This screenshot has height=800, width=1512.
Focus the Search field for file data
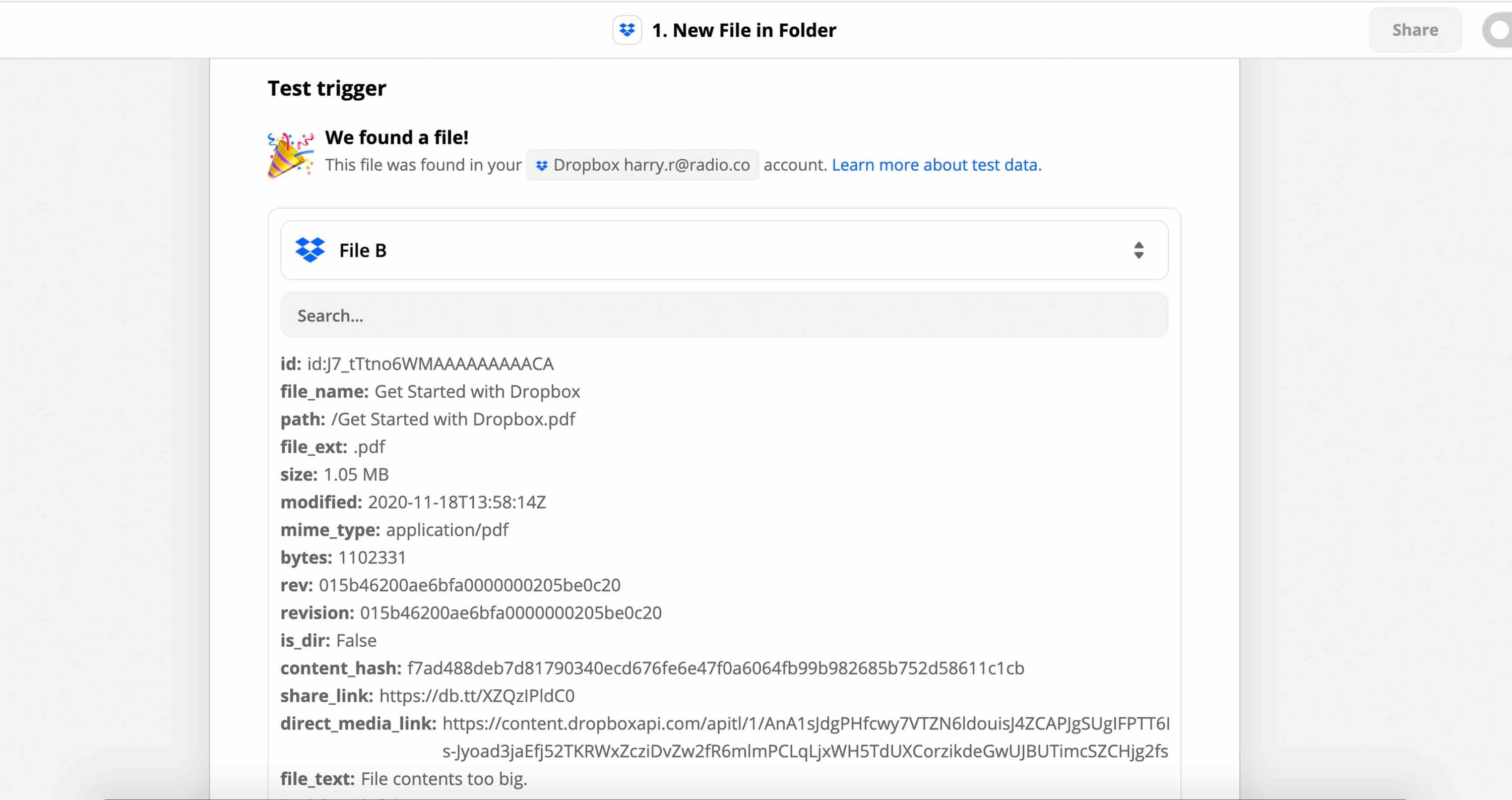pos(724,315)
